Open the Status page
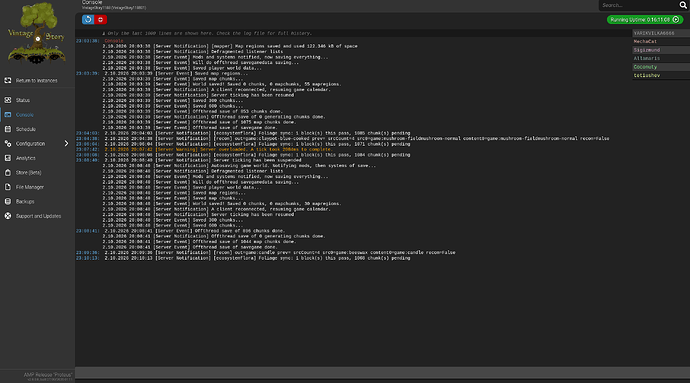Viewport: 690px width, 383px height. click(23, 100)
